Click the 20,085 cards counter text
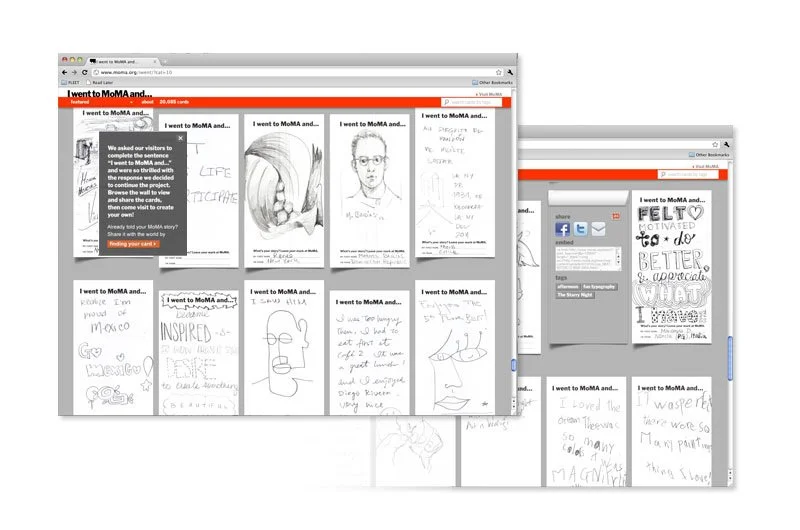 (x=174, y=102)
